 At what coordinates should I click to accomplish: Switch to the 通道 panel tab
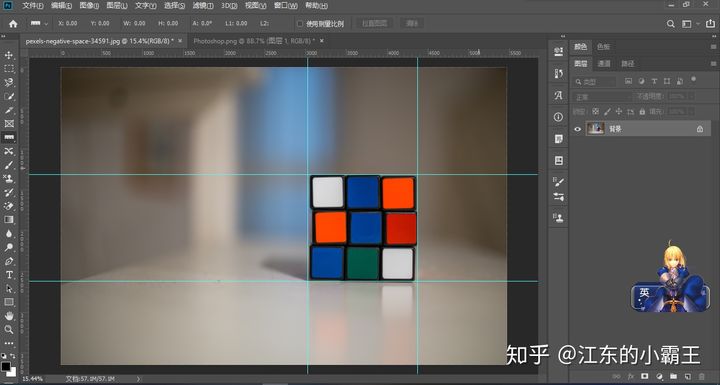pyautogui.click(x=604, y=63)
